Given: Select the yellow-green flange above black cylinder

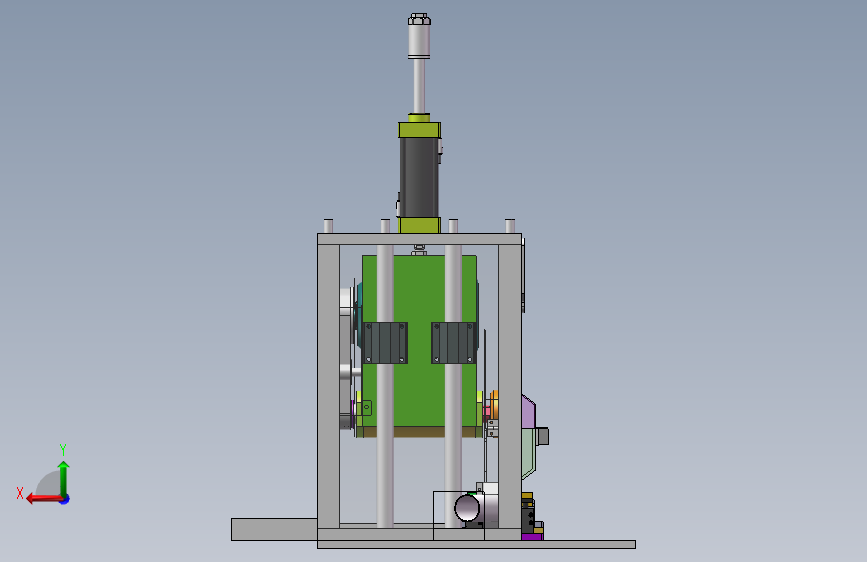Looking at the screenshot, I should click(x=420, y=130).
